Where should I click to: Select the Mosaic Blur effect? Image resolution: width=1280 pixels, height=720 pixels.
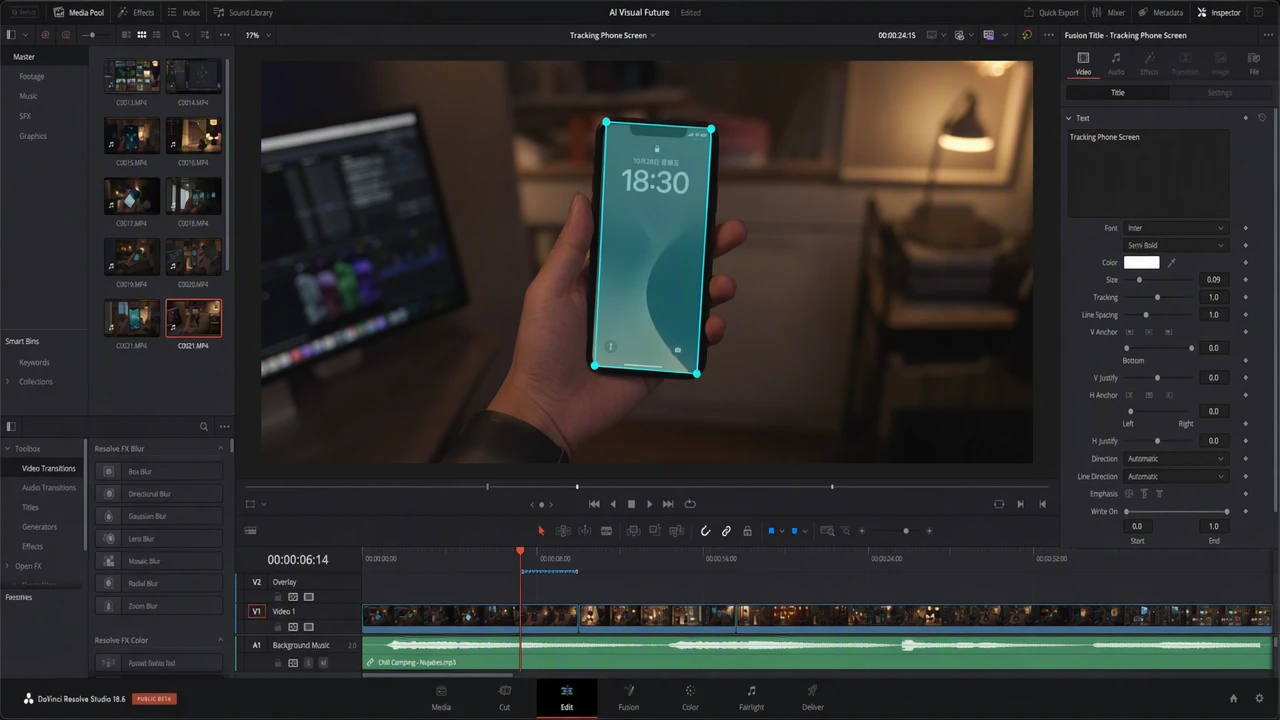[159, 561]
